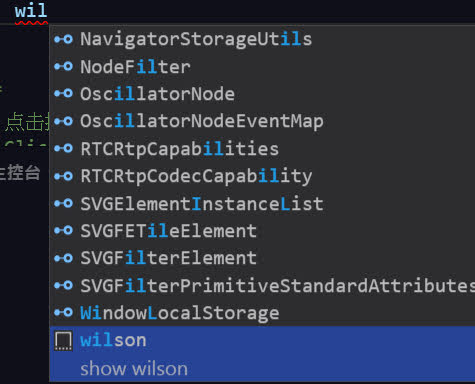Click the interface icon beside RTCRtpCapabilities
The image size is (475, 384).
pyautogui.click(x=63, y=148)
